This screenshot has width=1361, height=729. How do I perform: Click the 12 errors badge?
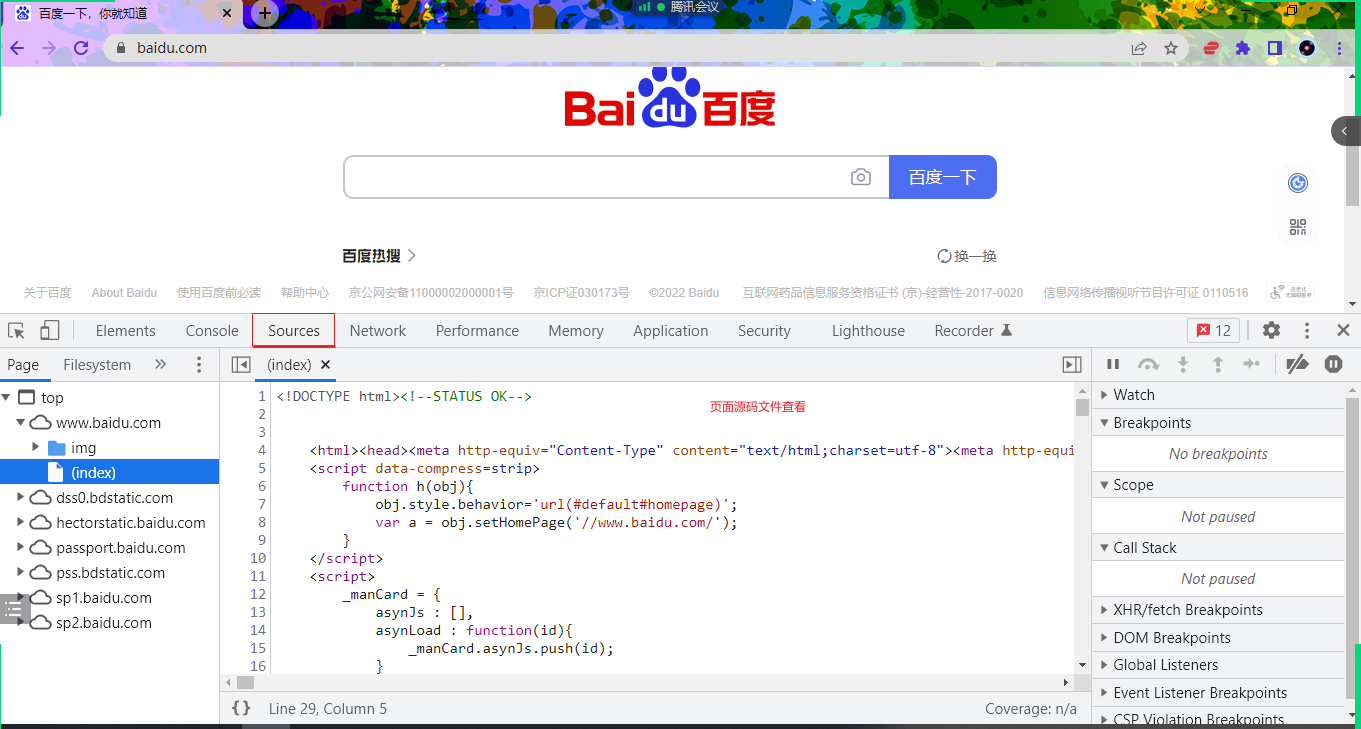point(1214,330)
